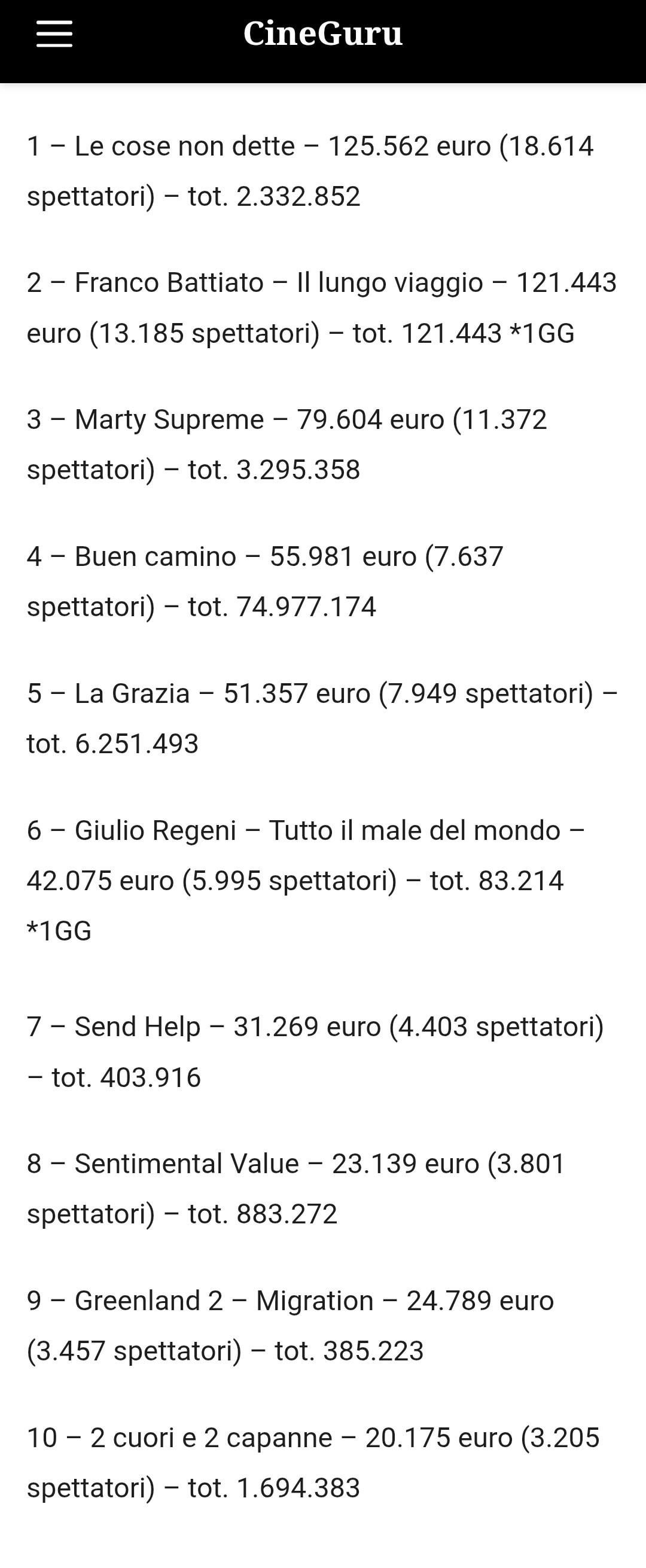Click the Franco Battiato – Il lungo viaggio title
The width and height of the screenshot is (646, 1568).
(278, 283)
